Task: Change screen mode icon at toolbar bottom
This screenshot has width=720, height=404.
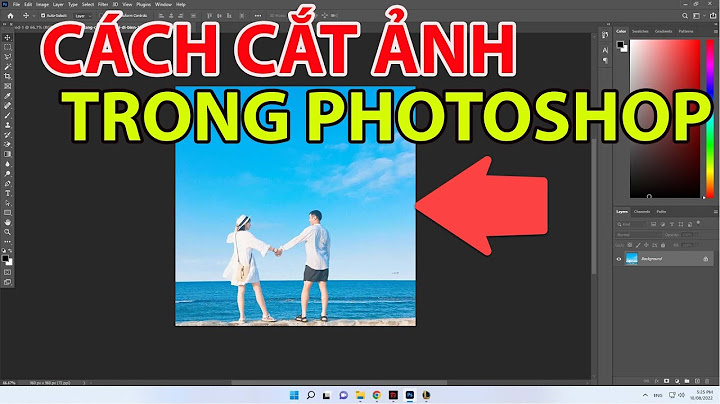Action: click(7, 282)
